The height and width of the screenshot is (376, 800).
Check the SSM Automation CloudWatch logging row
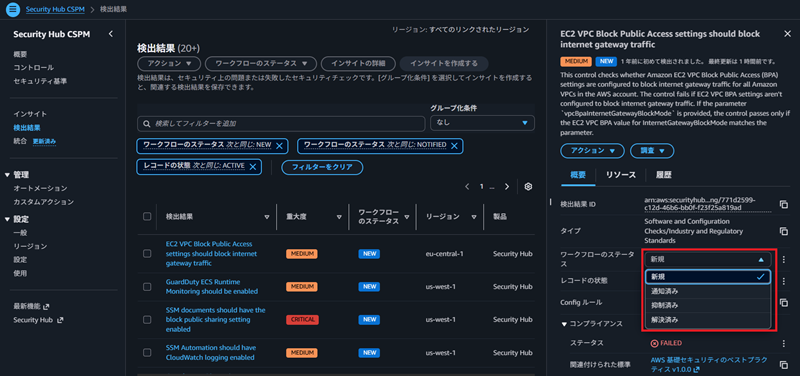[147, 353]
